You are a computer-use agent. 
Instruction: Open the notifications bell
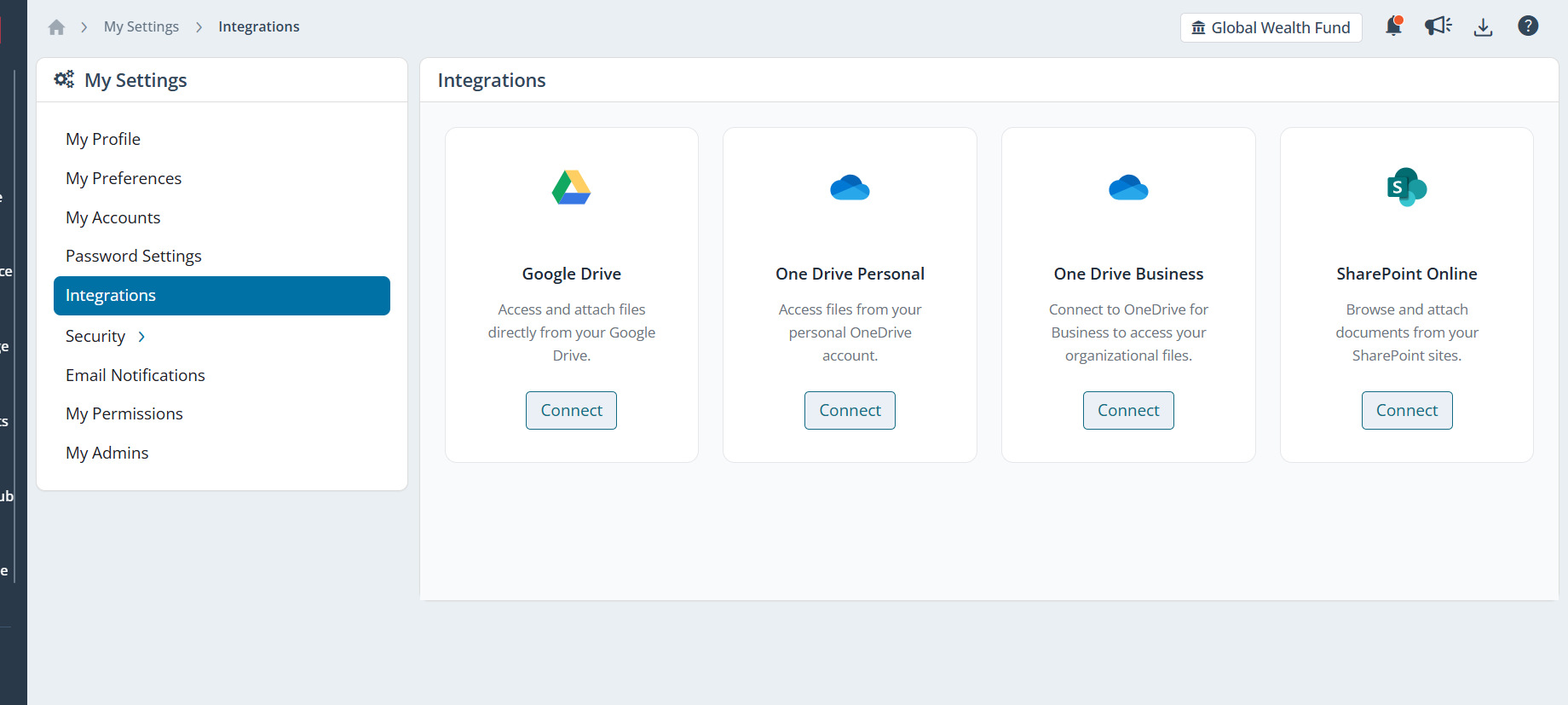tap(1394, 26)
